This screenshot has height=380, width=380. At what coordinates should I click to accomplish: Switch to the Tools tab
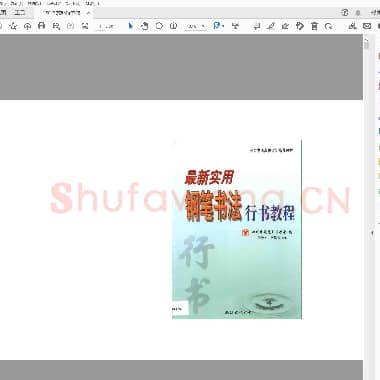point(20,13)
